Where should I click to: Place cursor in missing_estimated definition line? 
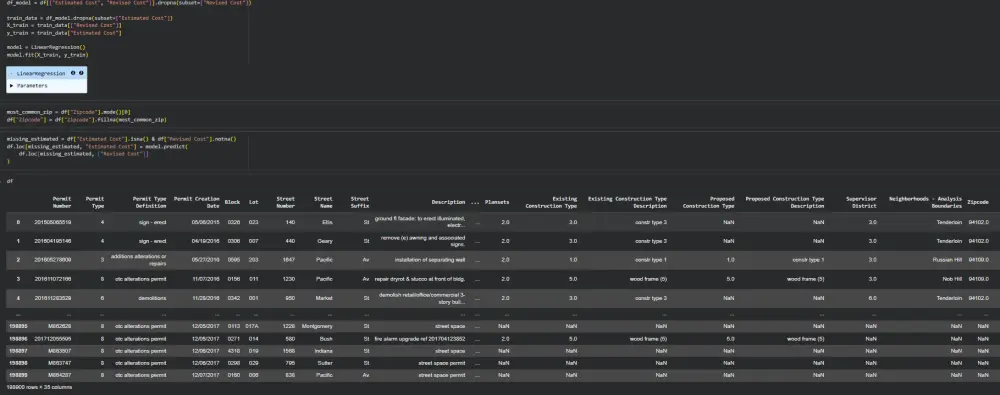[x=121, y=138]
